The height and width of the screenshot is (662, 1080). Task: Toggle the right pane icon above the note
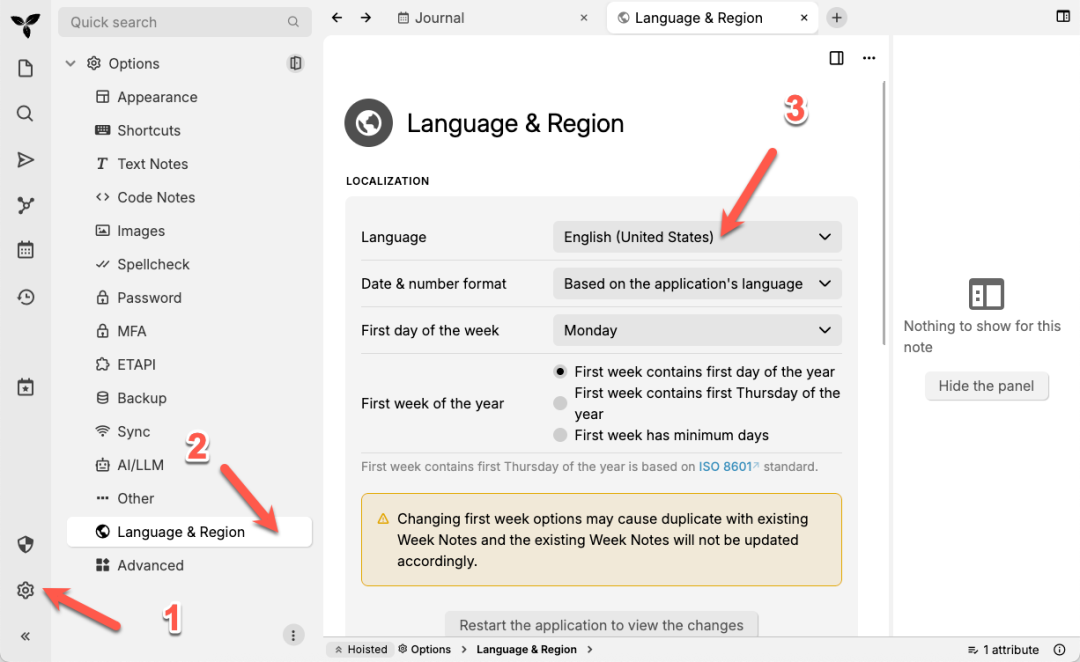point(837,58)
